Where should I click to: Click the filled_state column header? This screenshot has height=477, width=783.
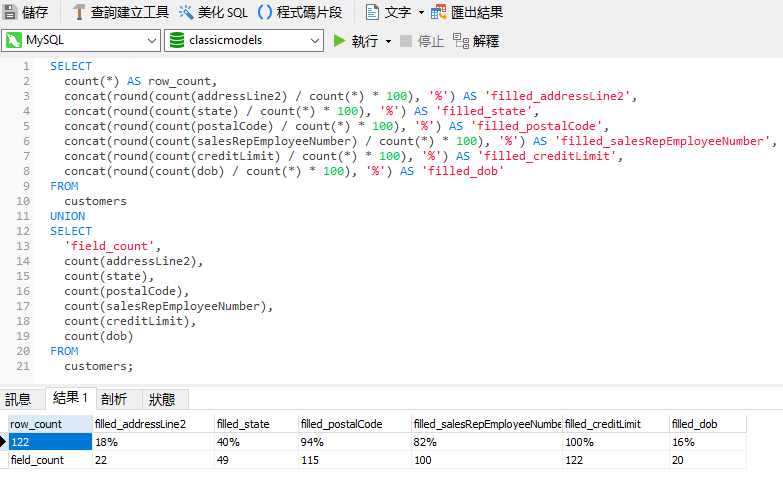256,424
